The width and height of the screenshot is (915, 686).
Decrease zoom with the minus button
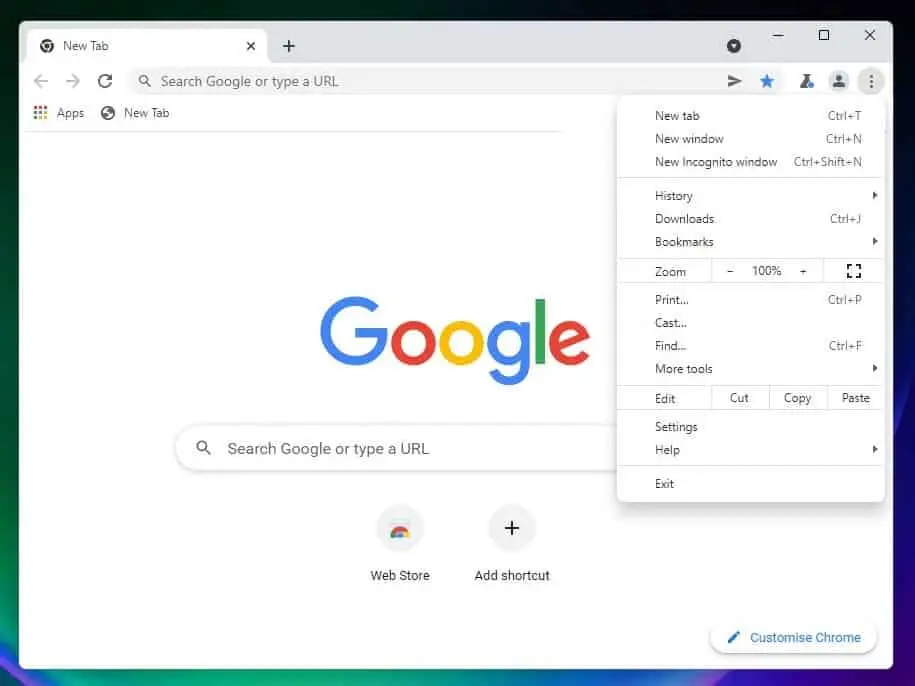click(730, 271)
